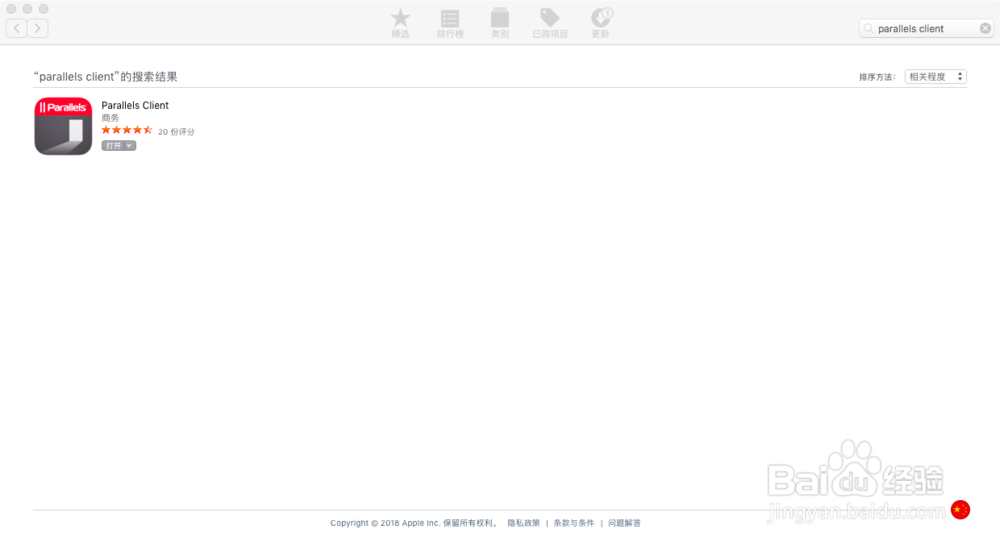Image resolution: width=1000 pixels, height=546 pixels.
Task: Click the 排序方法 label
Action: 877,77
